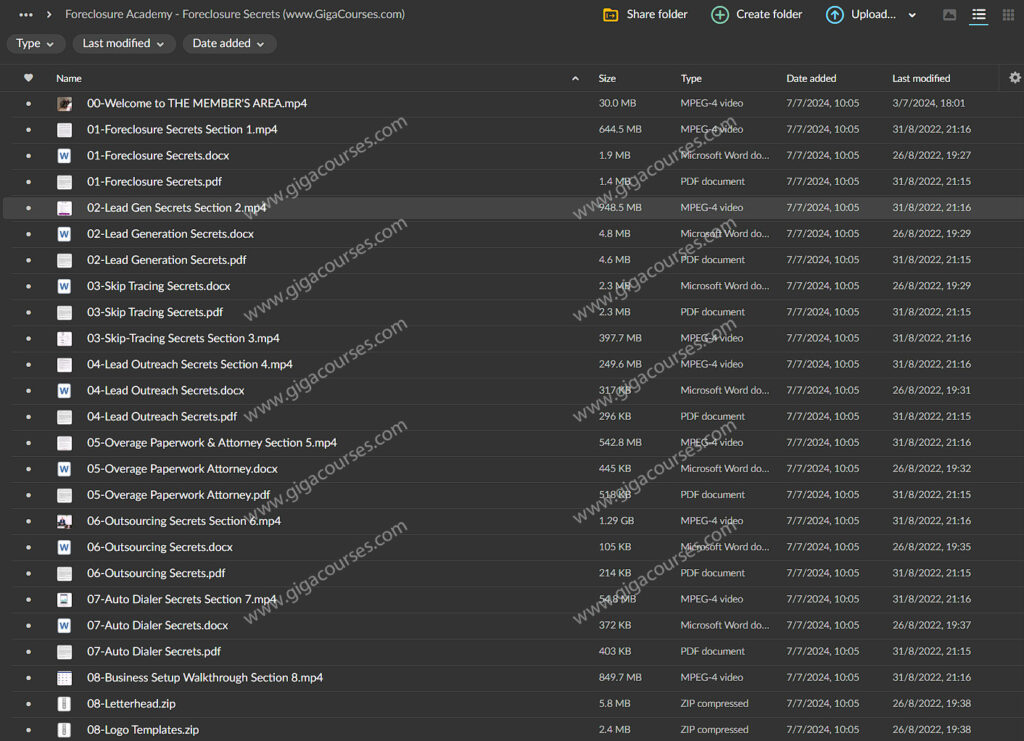The height and width of the screenshot is (741, 1024).
Task: Select file name 05-Overage Paperwork Attorney.pdf
Action: coord(178,495)
